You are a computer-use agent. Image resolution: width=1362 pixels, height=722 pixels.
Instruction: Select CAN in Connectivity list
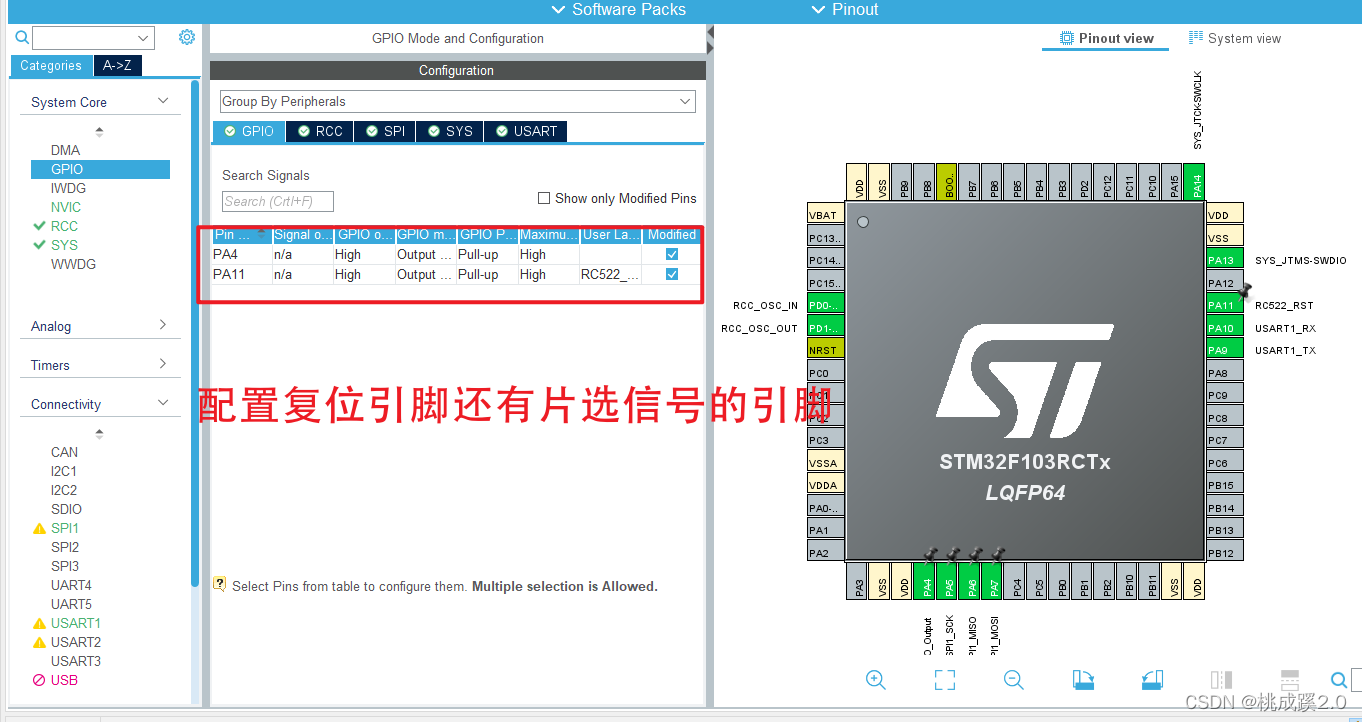64,452
